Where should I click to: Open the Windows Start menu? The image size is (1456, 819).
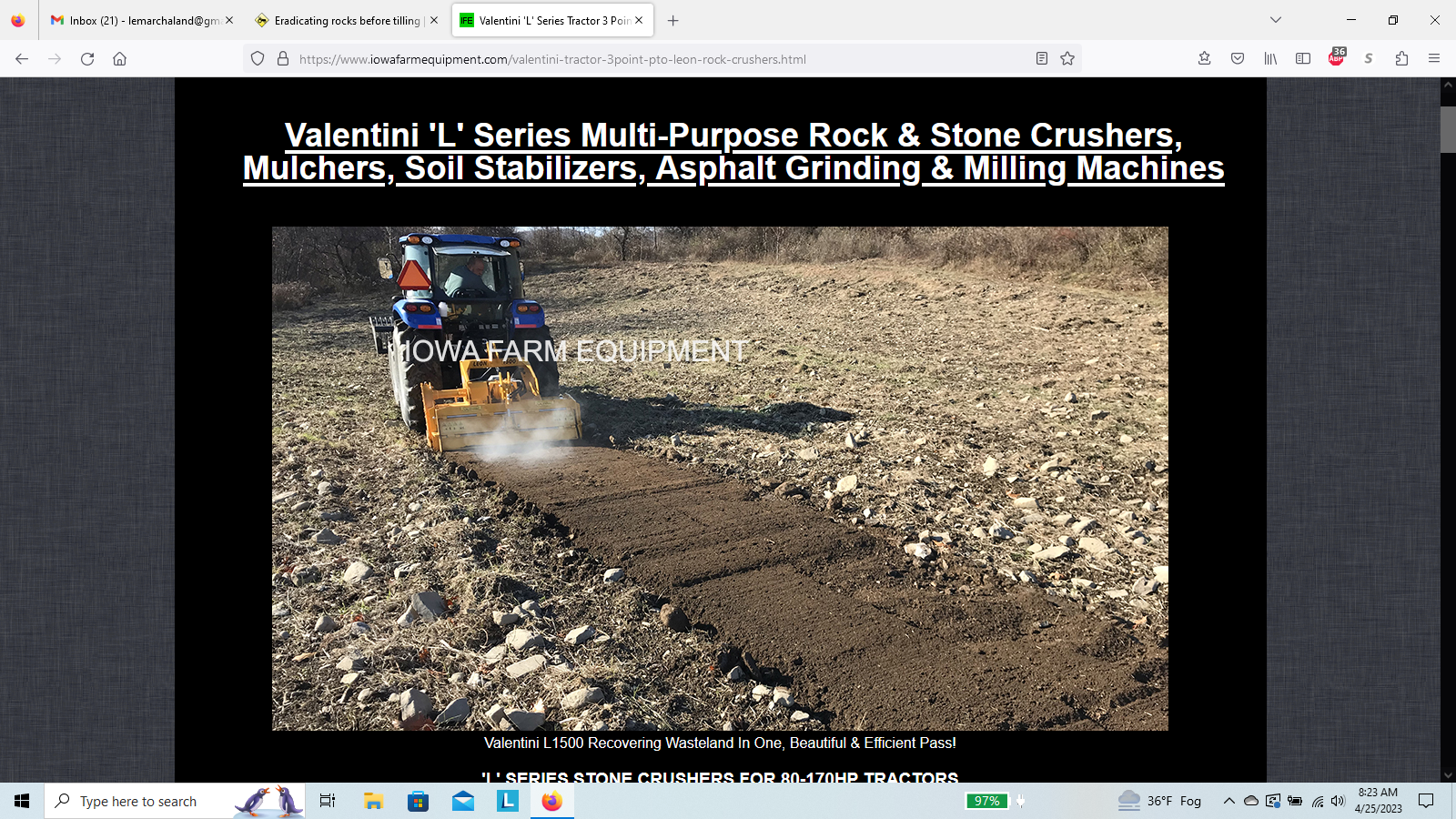(x=22, y=801)
